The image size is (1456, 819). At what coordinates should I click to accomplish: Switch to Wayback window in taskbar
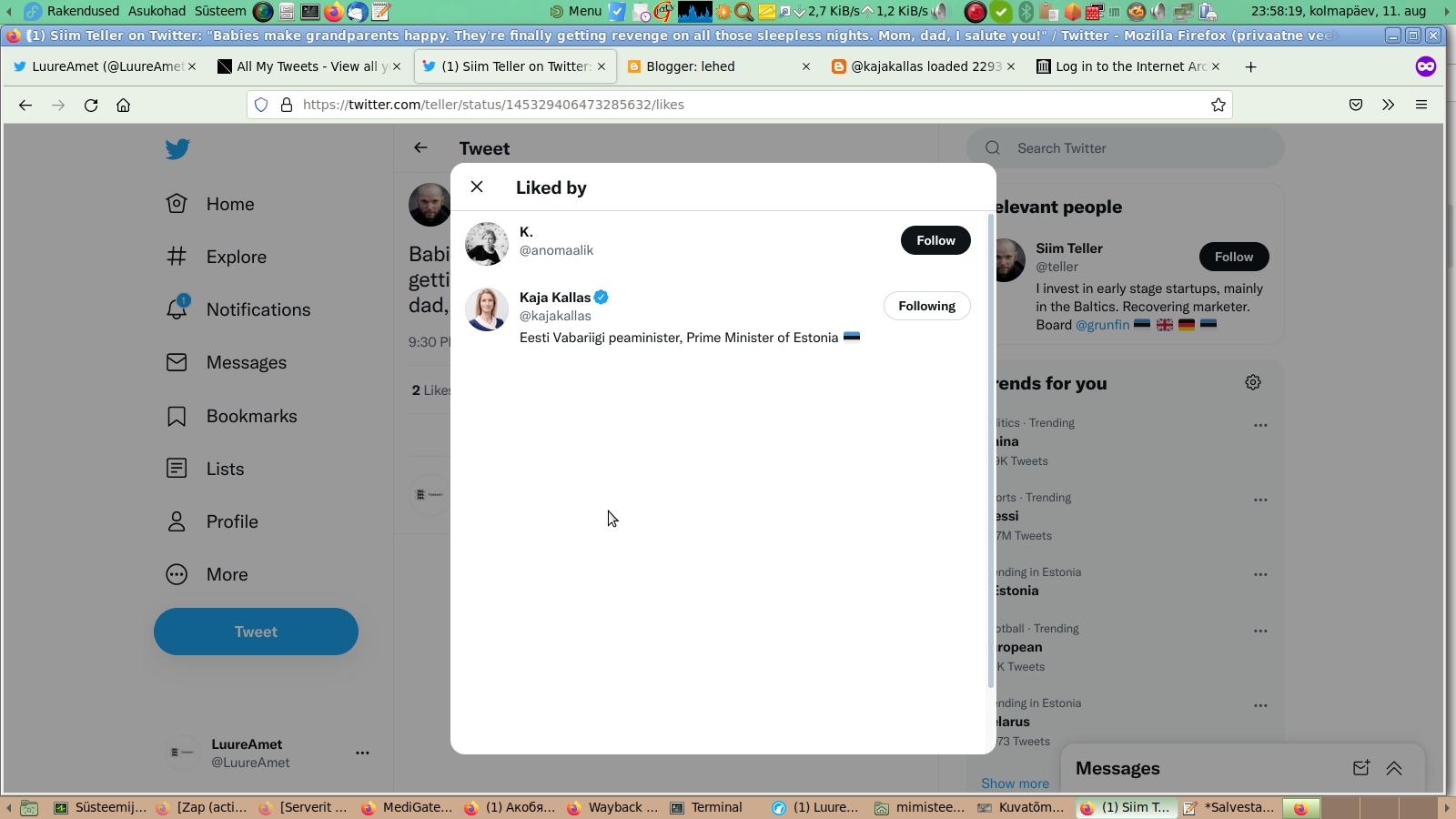(x=613, y=807)
